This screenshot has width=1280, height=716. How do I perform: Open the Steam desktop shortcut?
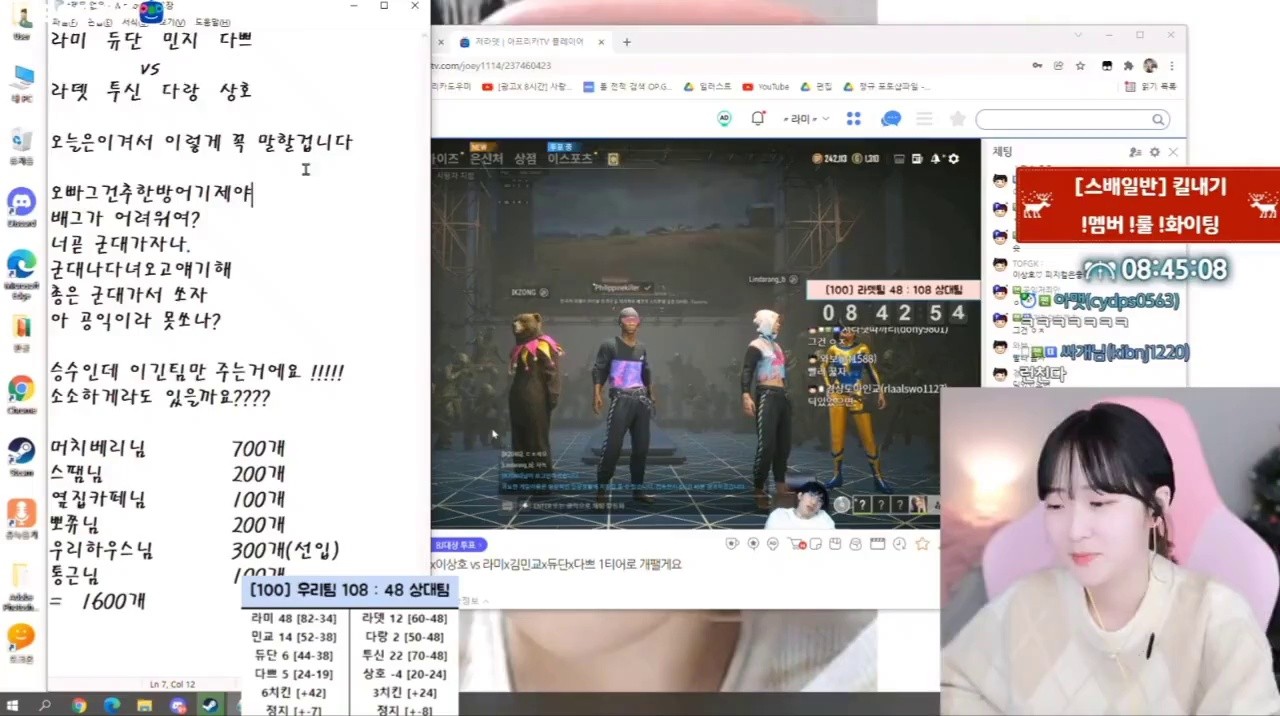21,453
